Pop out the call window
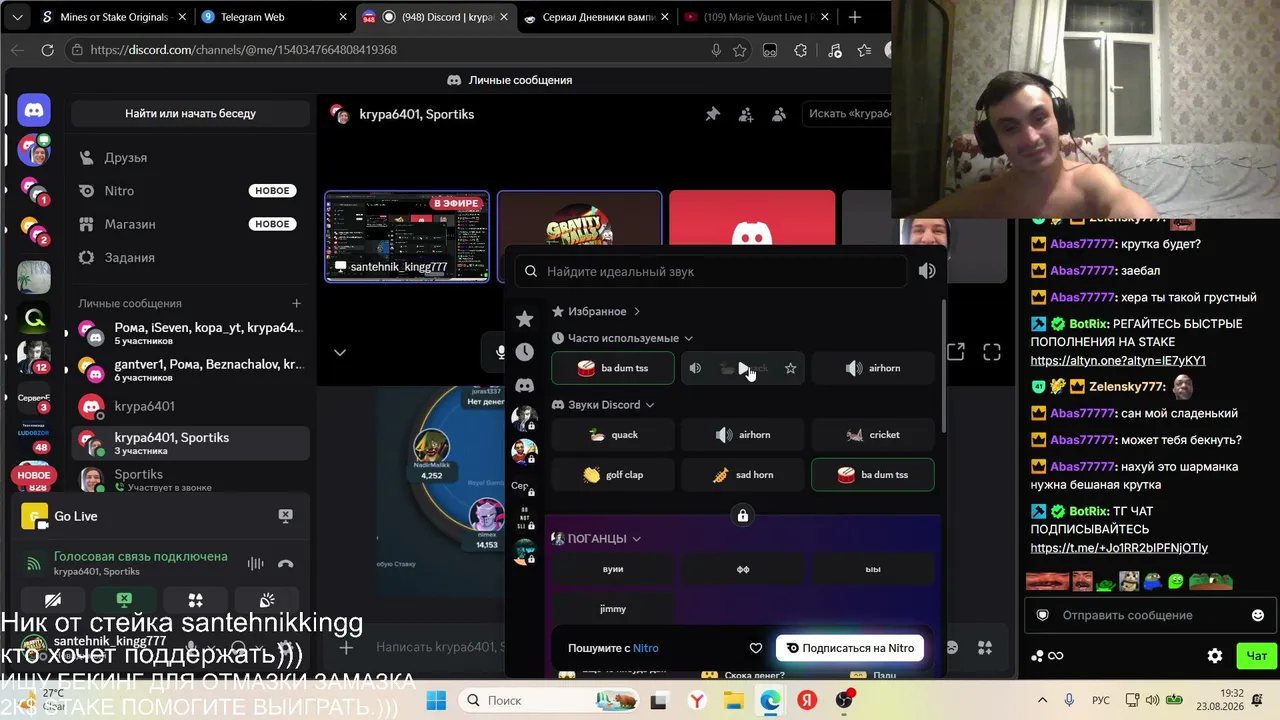The width and height of the screenshot is (1280, 720). [x=956, y=352]
